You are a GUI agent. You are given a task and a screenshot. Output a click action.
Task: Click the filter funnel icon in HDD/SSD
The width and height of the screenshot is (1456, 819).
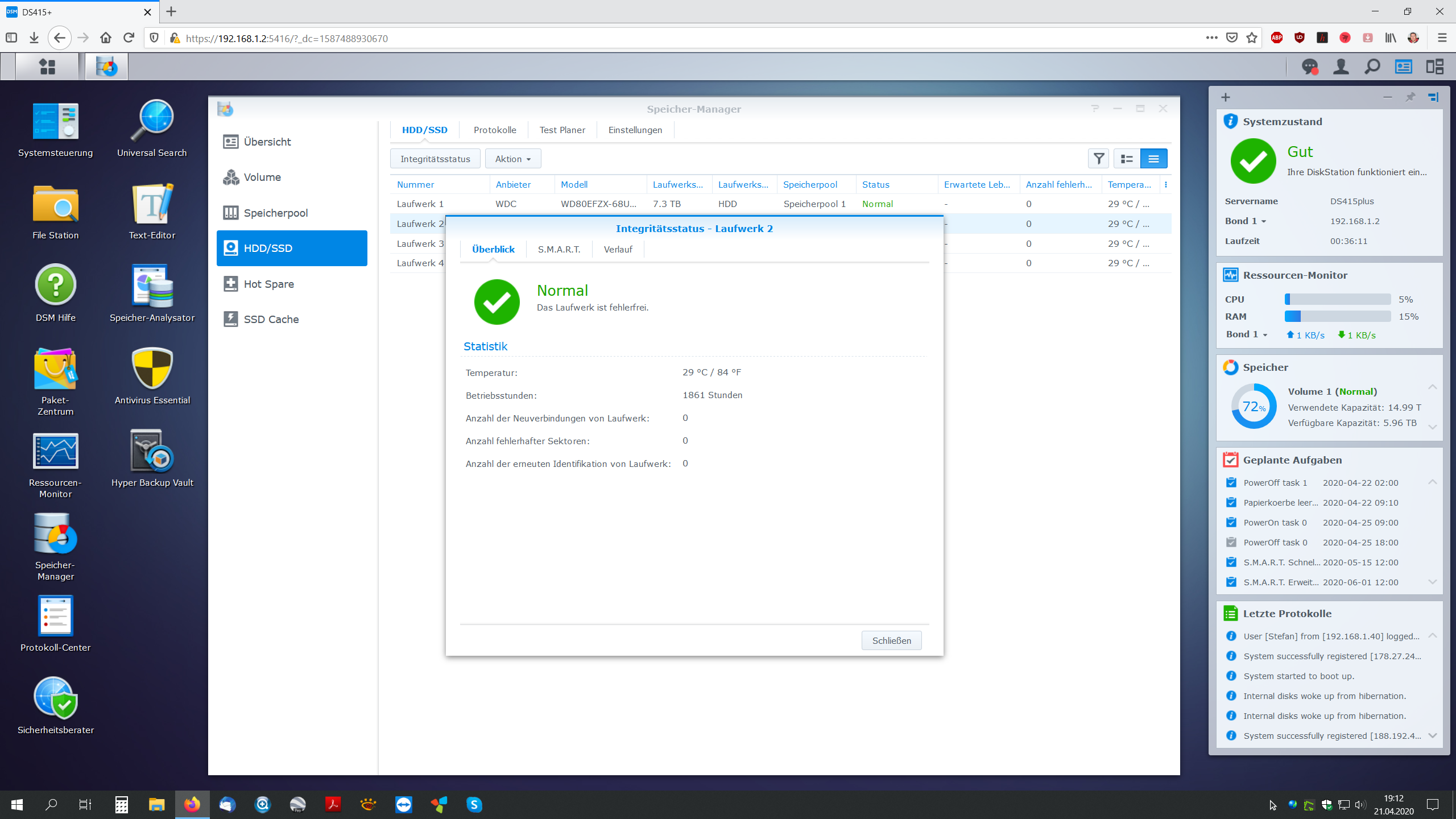[x=1099, y=159]
